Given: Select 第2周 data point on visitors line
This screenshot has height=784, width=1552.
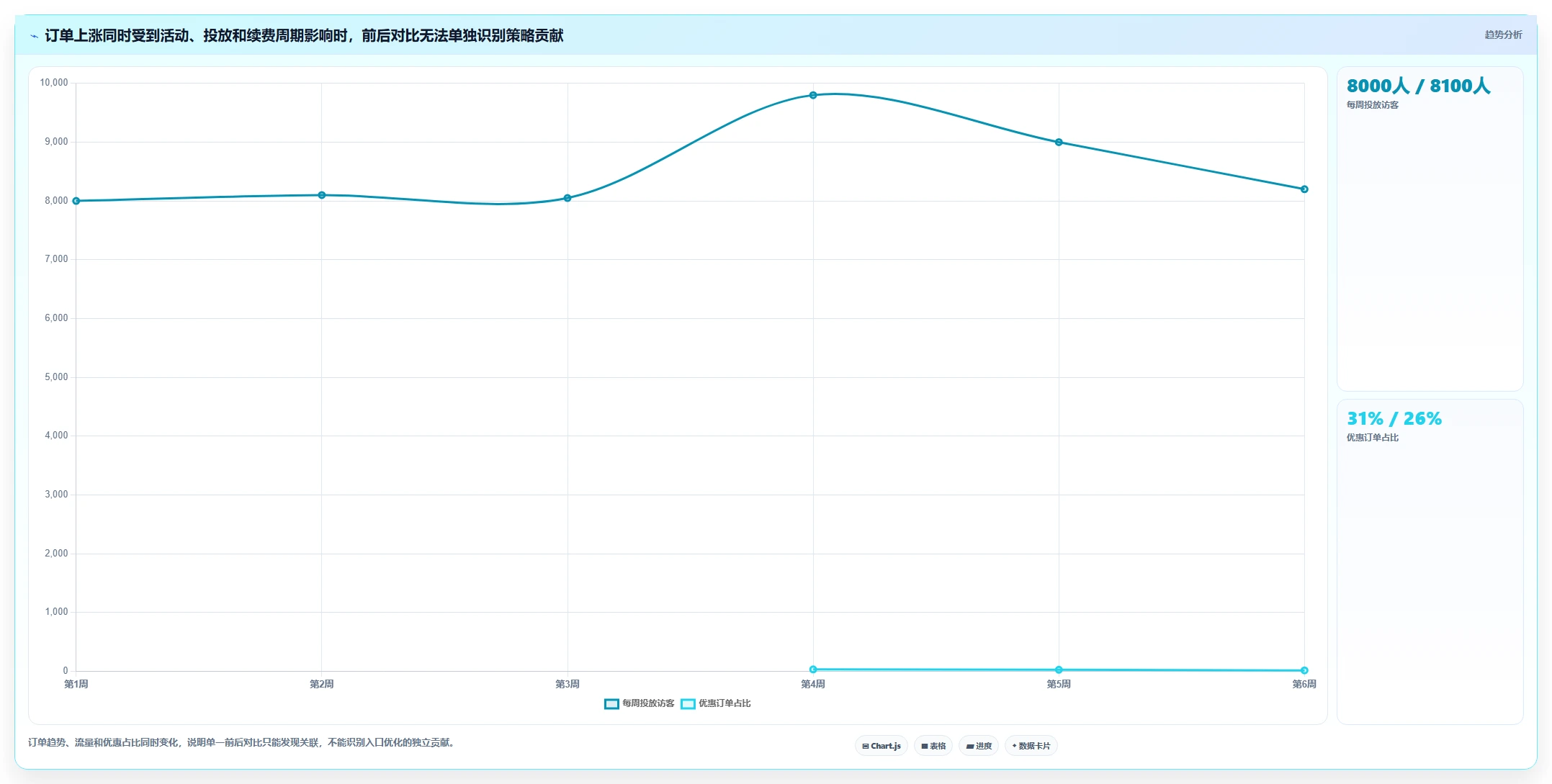Looking at the screenshot, I should coord(322,195).
